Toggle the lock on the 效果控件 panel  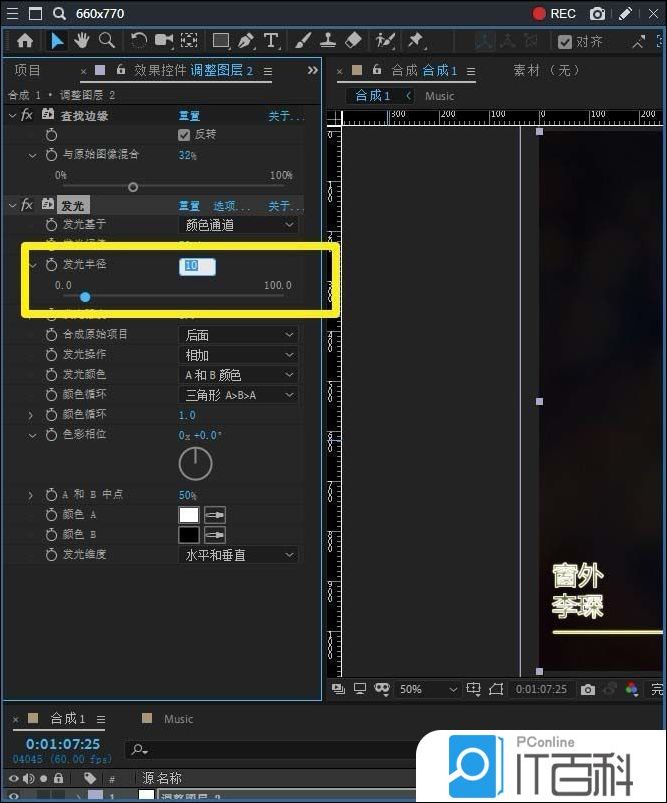point(121,69)
